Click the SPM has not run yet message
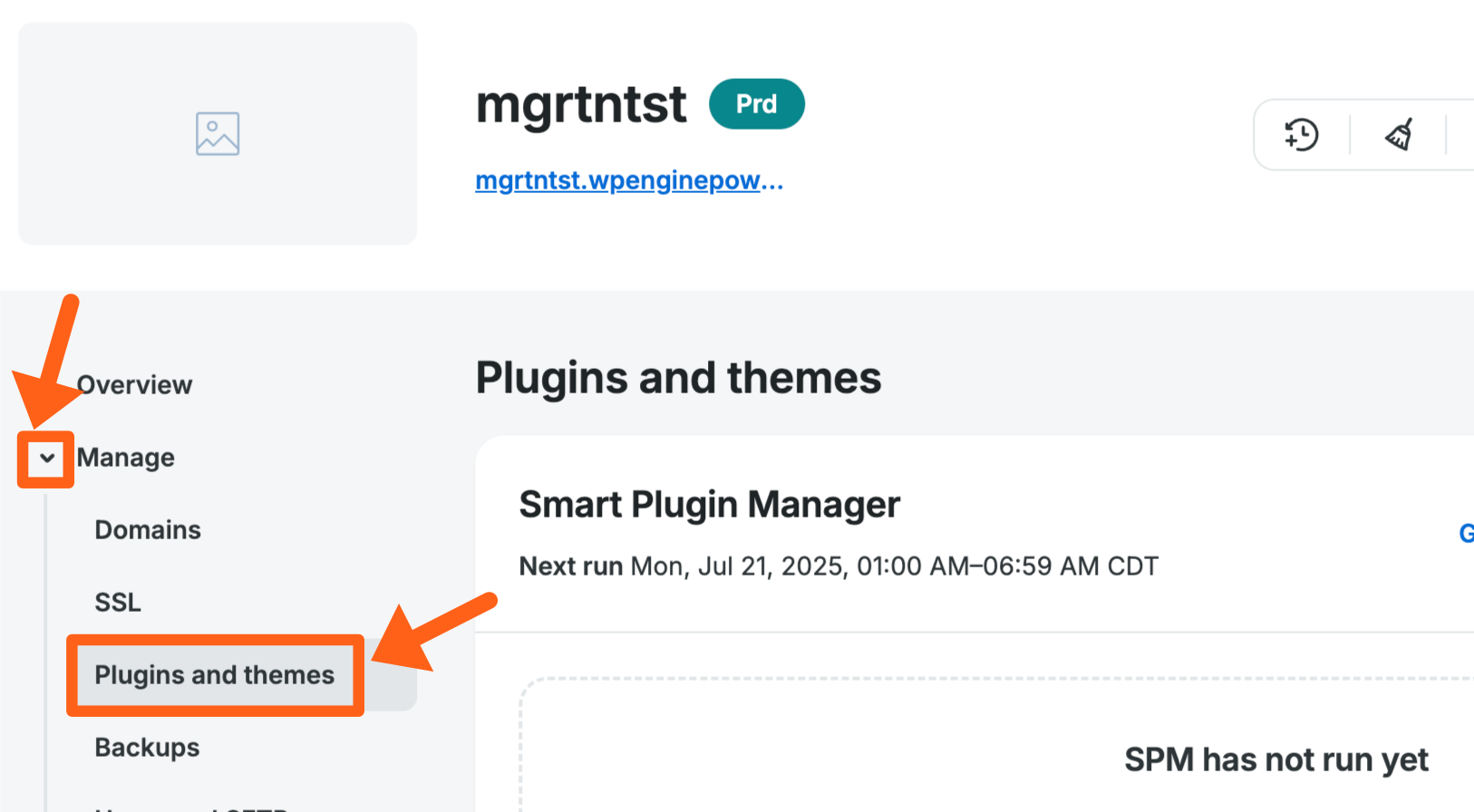This screenshot has width=1474, height=812. pyautogui.click(x=1275, y=759)
